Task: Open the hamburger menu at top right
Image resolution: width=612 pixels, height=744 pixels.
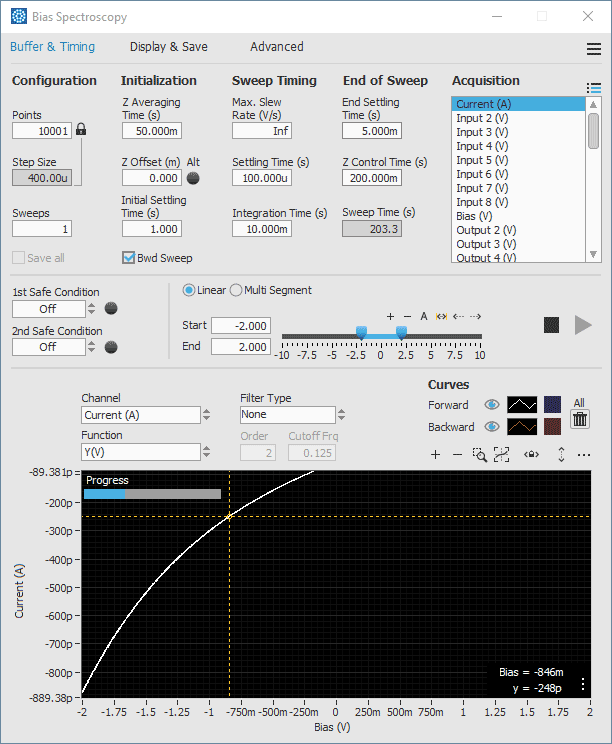Action: click(593, 49)
